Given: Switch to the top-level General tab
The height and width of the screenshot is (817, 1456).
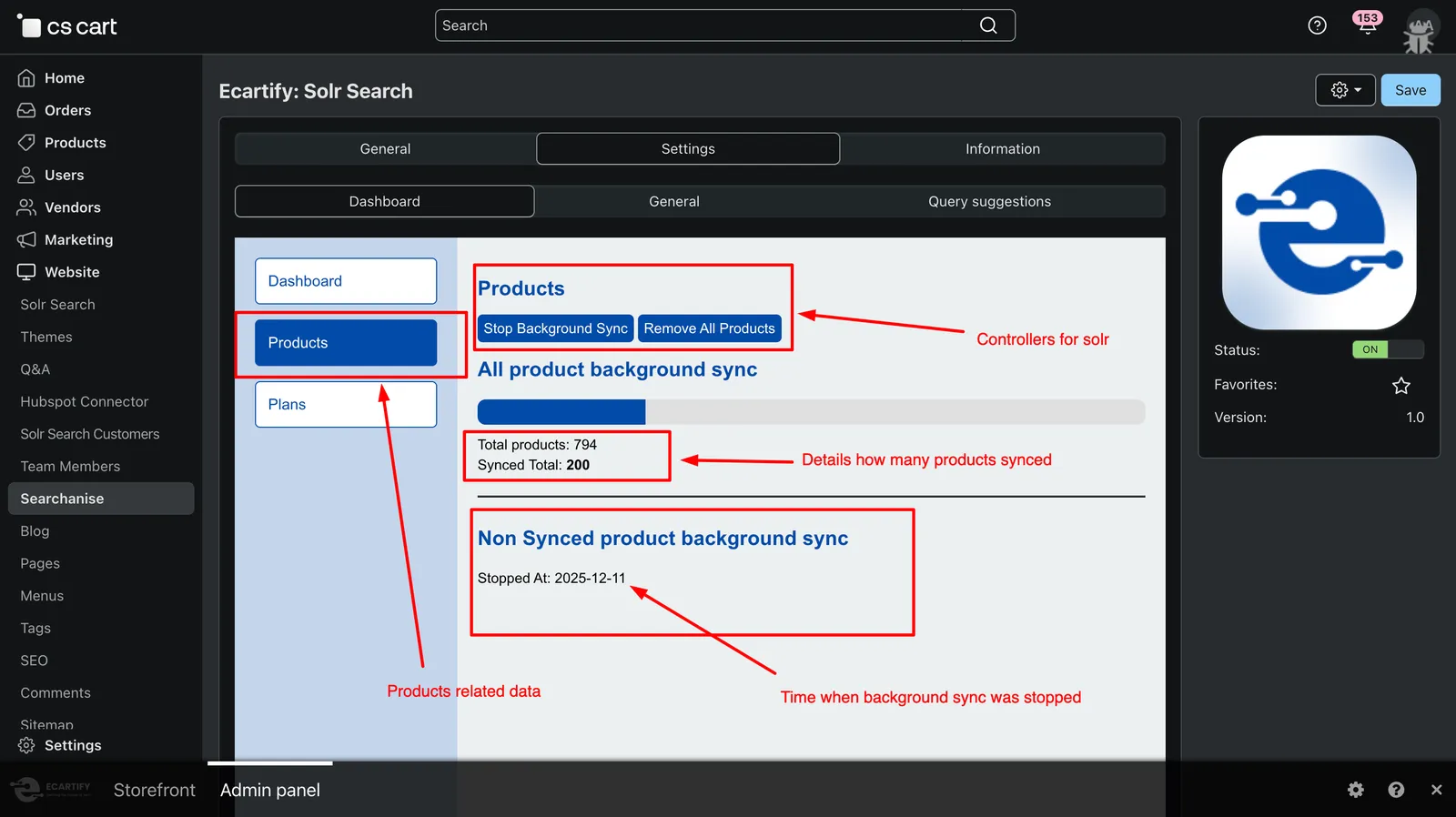Looking at the screenshot, I should click(385, 148).
